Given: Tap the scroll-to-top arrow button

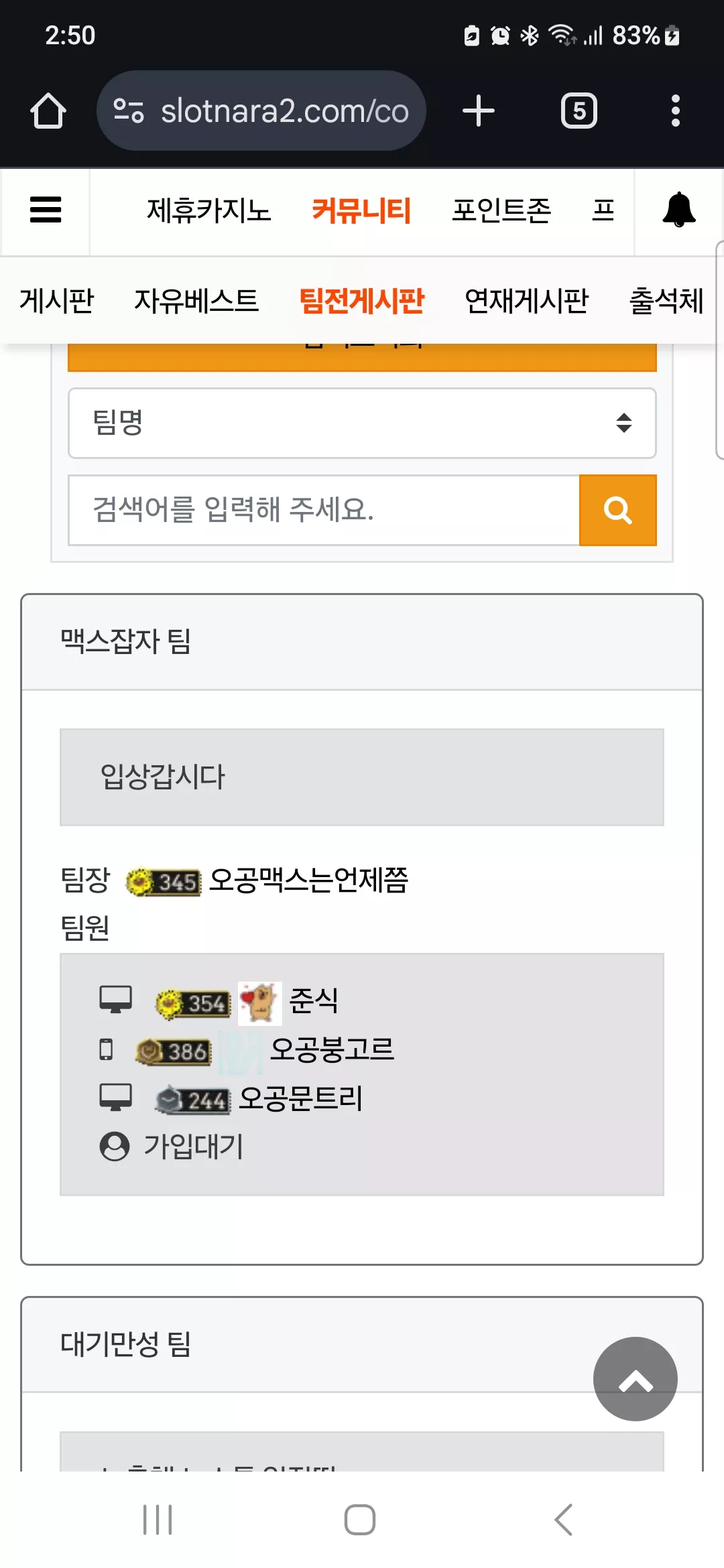Looking at the screenshot, I should pos(635,1378).
